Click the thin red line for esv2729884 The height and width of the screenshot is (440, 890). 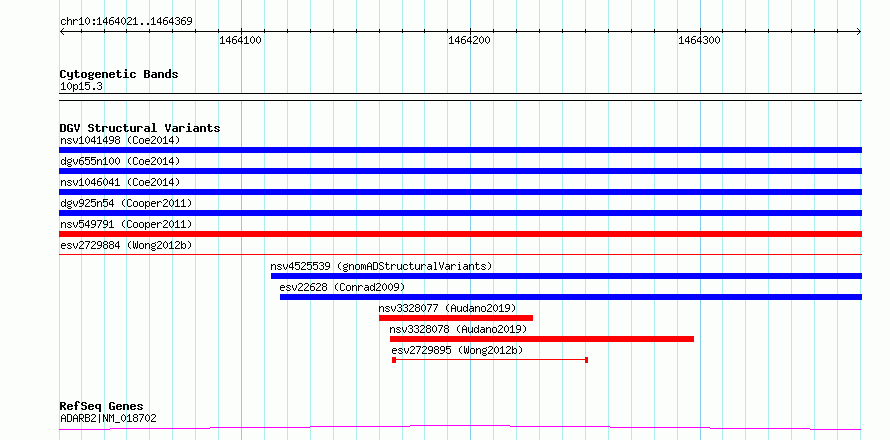point(460,254)
